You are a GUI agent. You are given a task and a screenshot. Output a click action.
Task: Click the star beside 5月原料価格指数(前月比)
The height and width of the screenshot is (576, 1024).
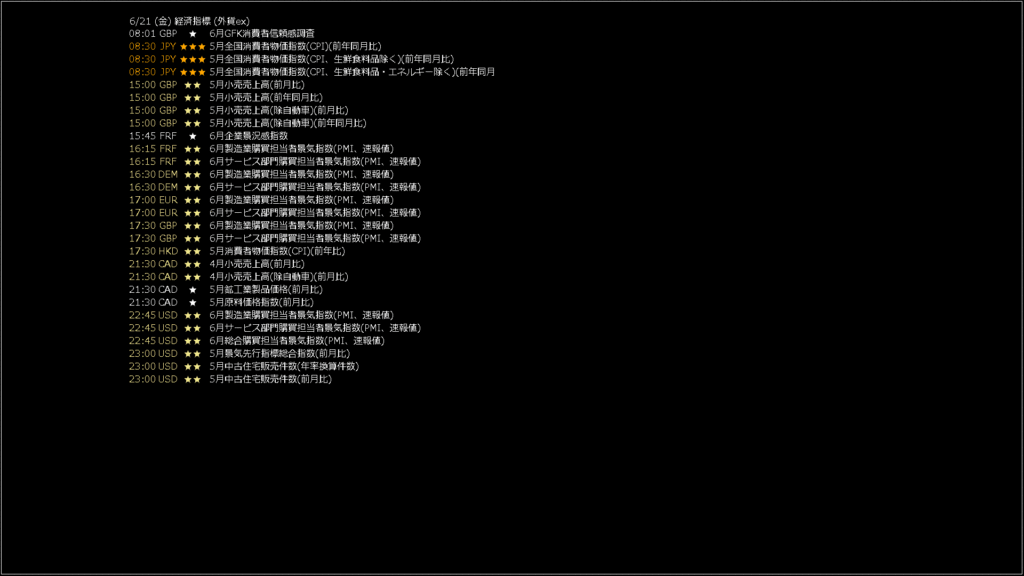[x=193, y=302]
